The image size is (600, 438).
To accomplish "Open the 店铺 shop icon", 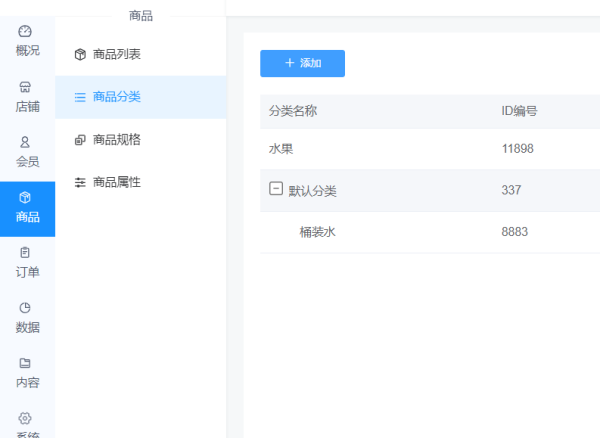I will pos(27,87).
